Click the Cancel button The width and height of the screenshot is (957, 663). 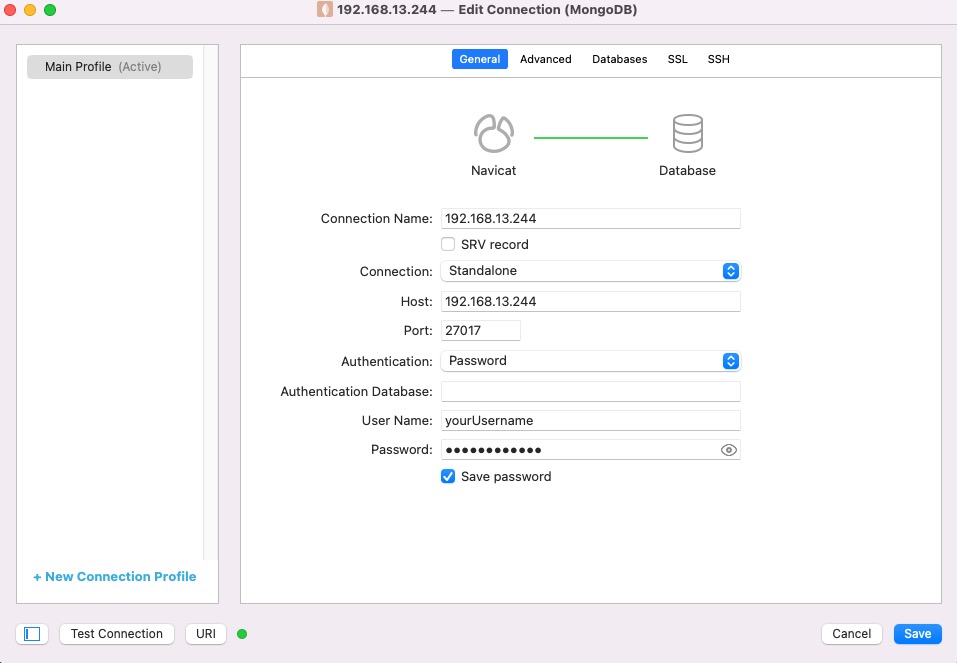pyautogui.click(x=851, y=634)
